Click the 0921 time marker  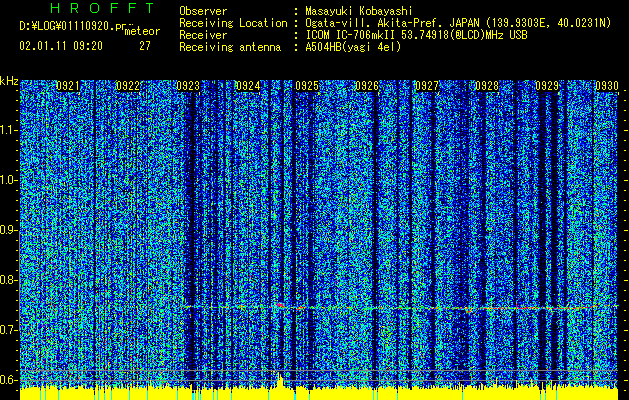pyautogui.click(x=68, y=86)
